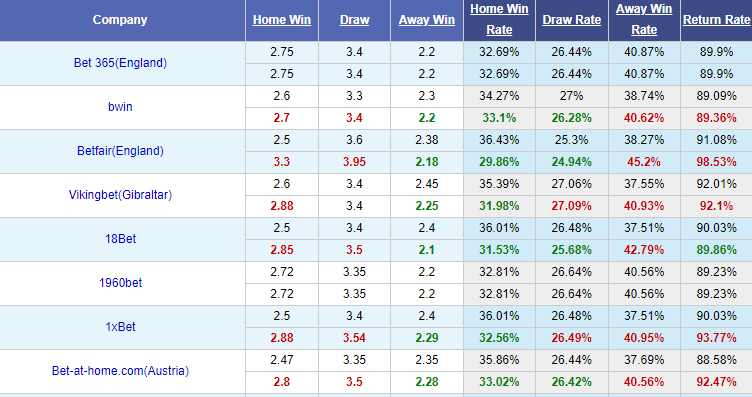The width and height of the screenshot is (752, 397).
Task: Sort by Away Win column header
Action: pyautogui.click(x=426, y=20)
